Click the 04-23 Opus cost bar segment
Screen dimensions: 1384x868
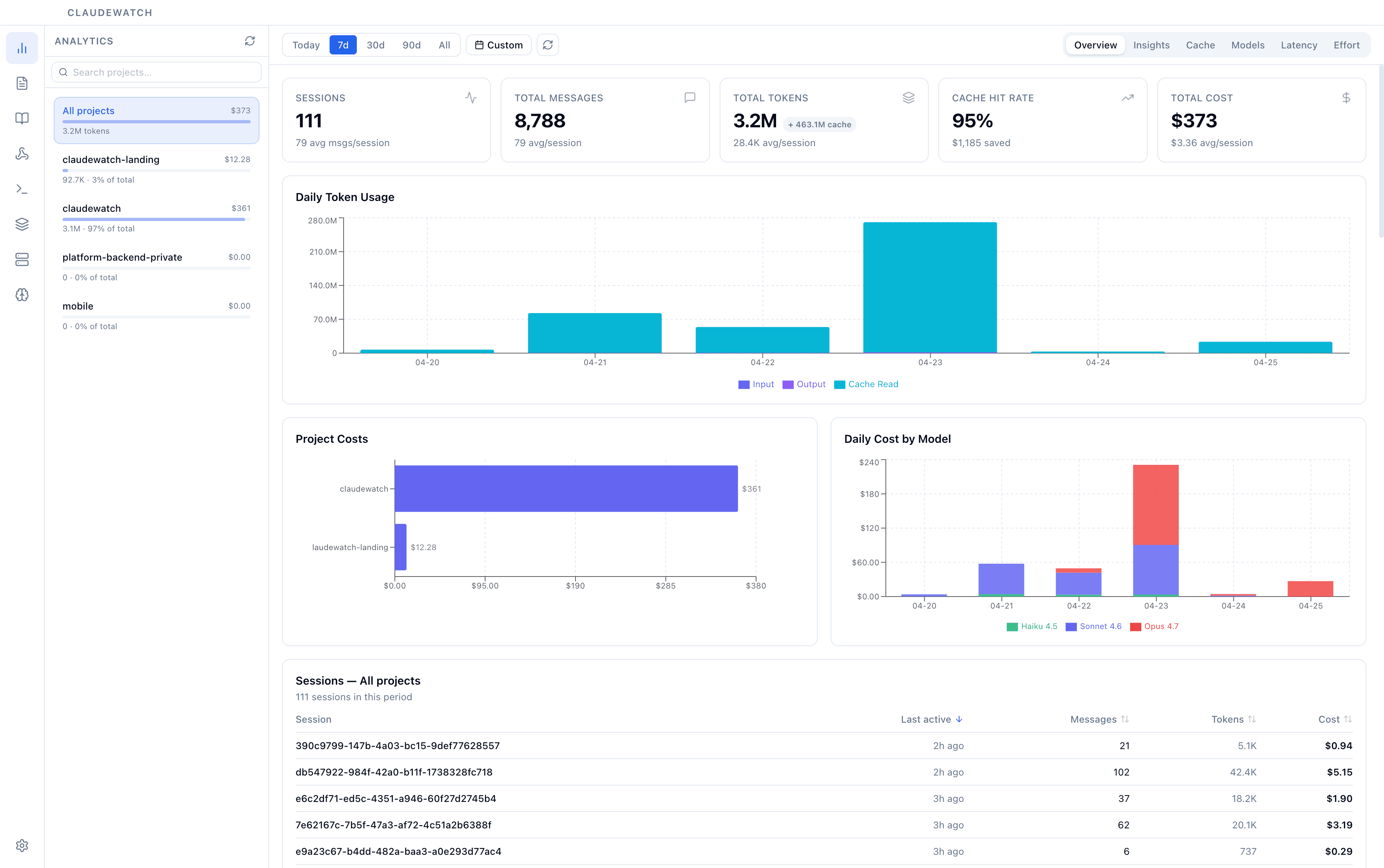tap(1155, 504)
